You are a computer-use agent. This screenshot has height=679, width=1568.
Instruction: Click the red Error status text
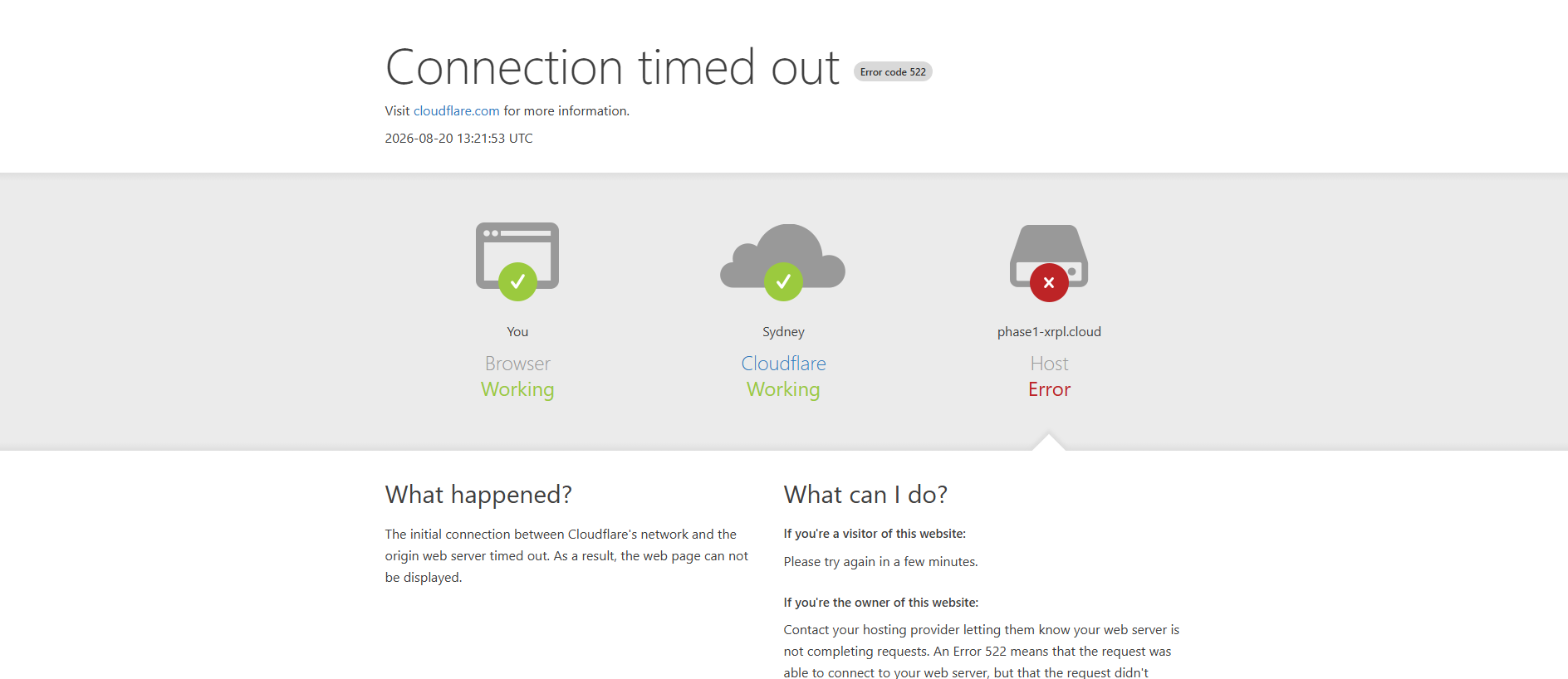1049,389
